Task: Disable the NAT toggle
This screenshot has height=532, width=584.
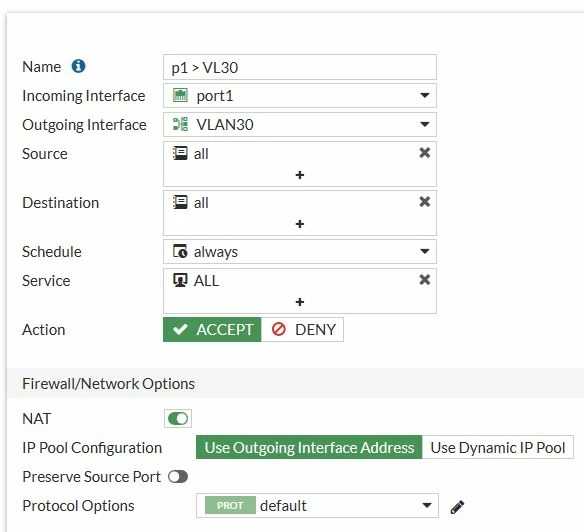Action: [178, 418]
